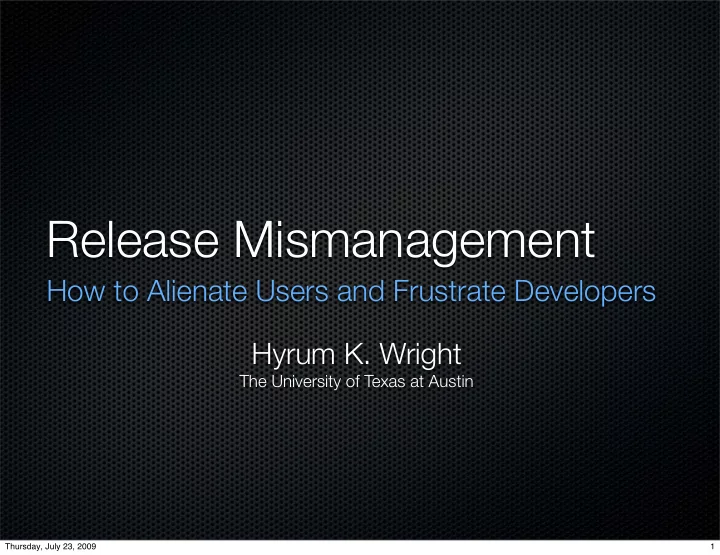Click the author name "Hyrum K. Wright"

356,355
